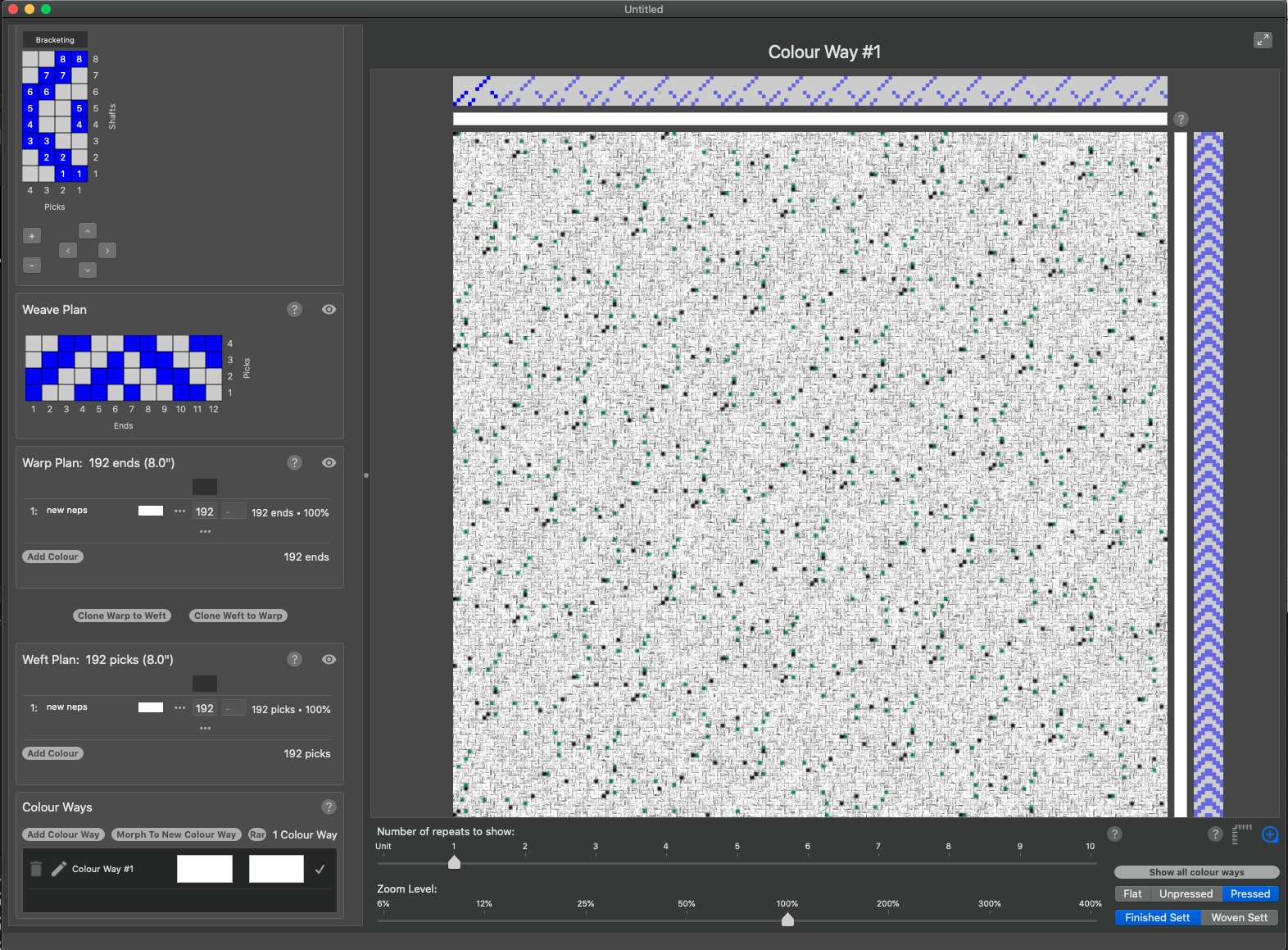Click the first white swatch of Colour Way #1
The width and height of the screenshot is (1288, 950).
(205, 869)
